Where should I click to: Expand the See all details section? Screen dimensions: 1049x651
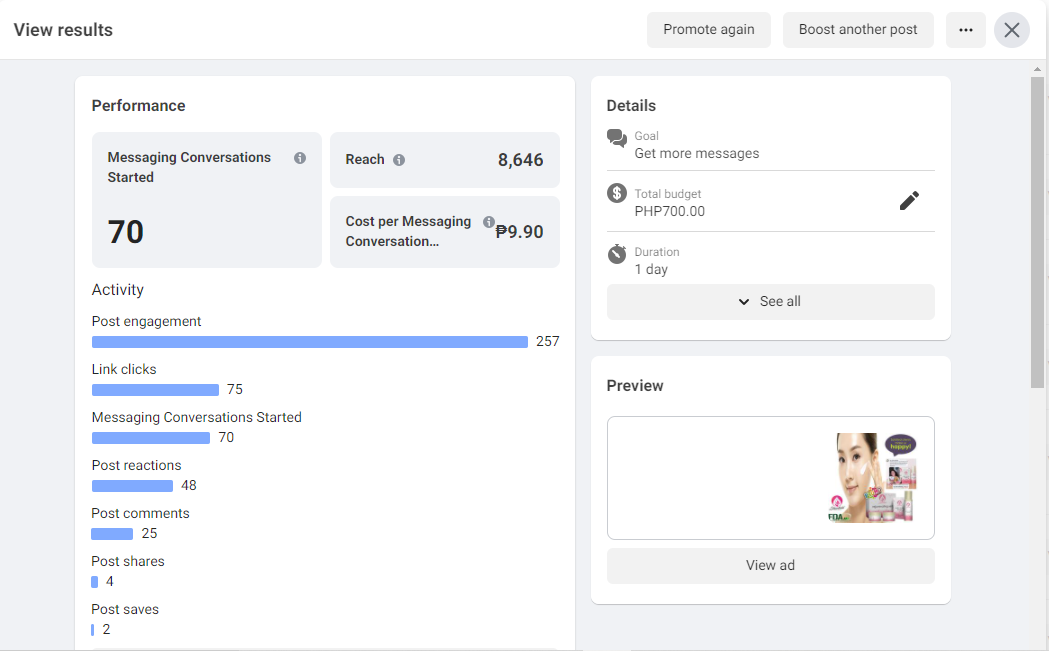pyautogui.click(x=770, y=302)
